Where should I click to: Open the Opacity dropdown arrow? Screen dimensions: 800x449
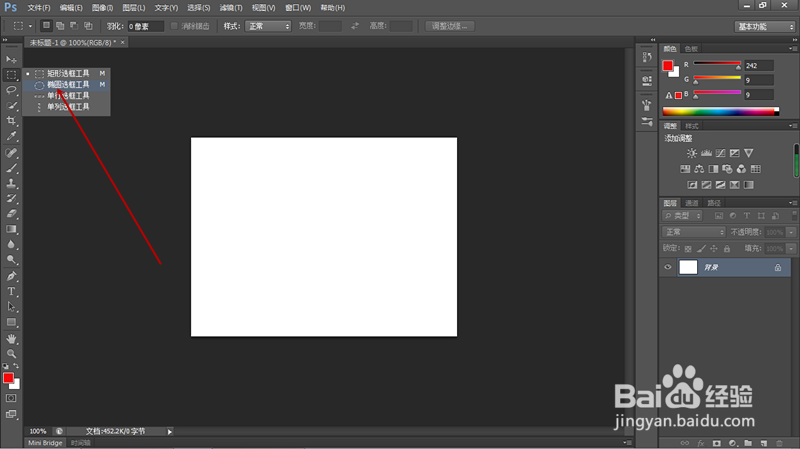791,232
